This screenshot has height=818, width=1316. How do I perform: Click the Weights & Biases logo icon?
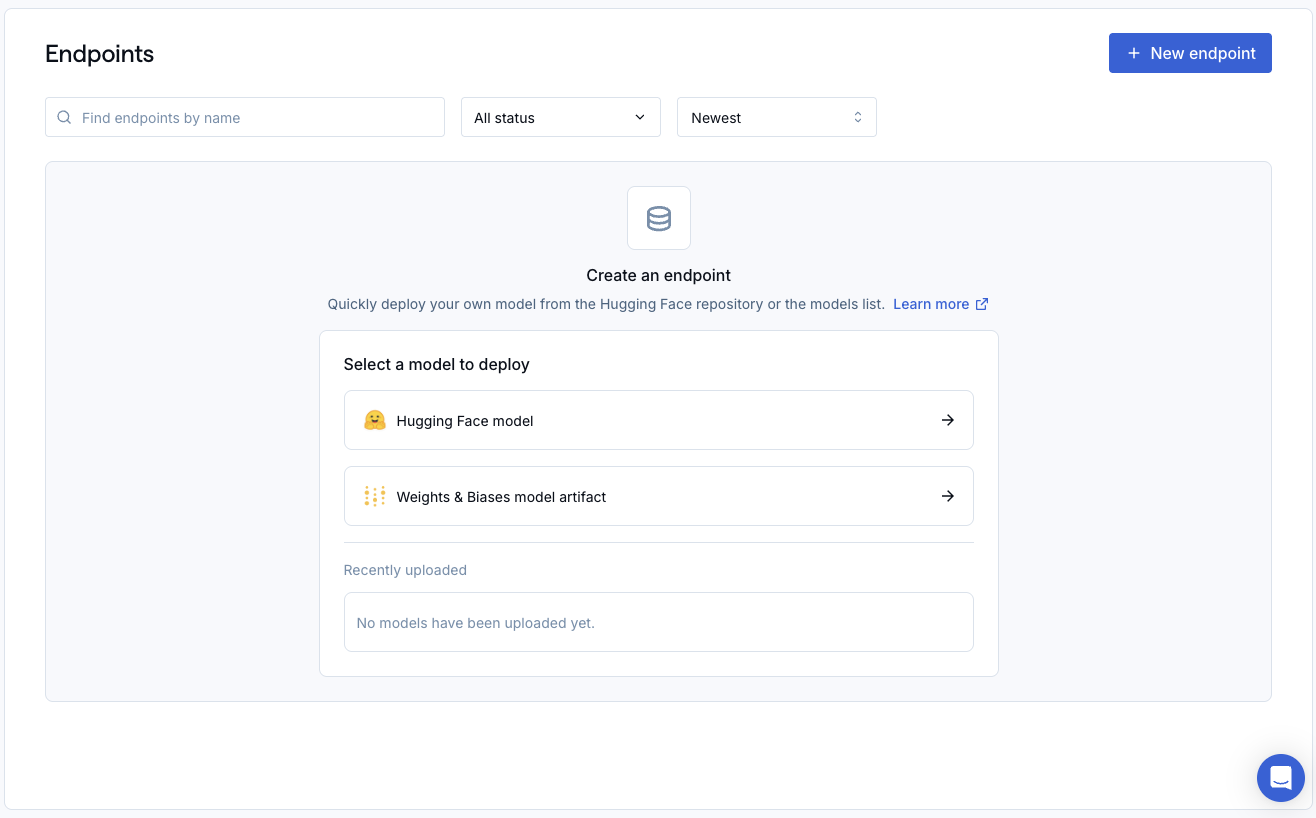pos(374,496)
